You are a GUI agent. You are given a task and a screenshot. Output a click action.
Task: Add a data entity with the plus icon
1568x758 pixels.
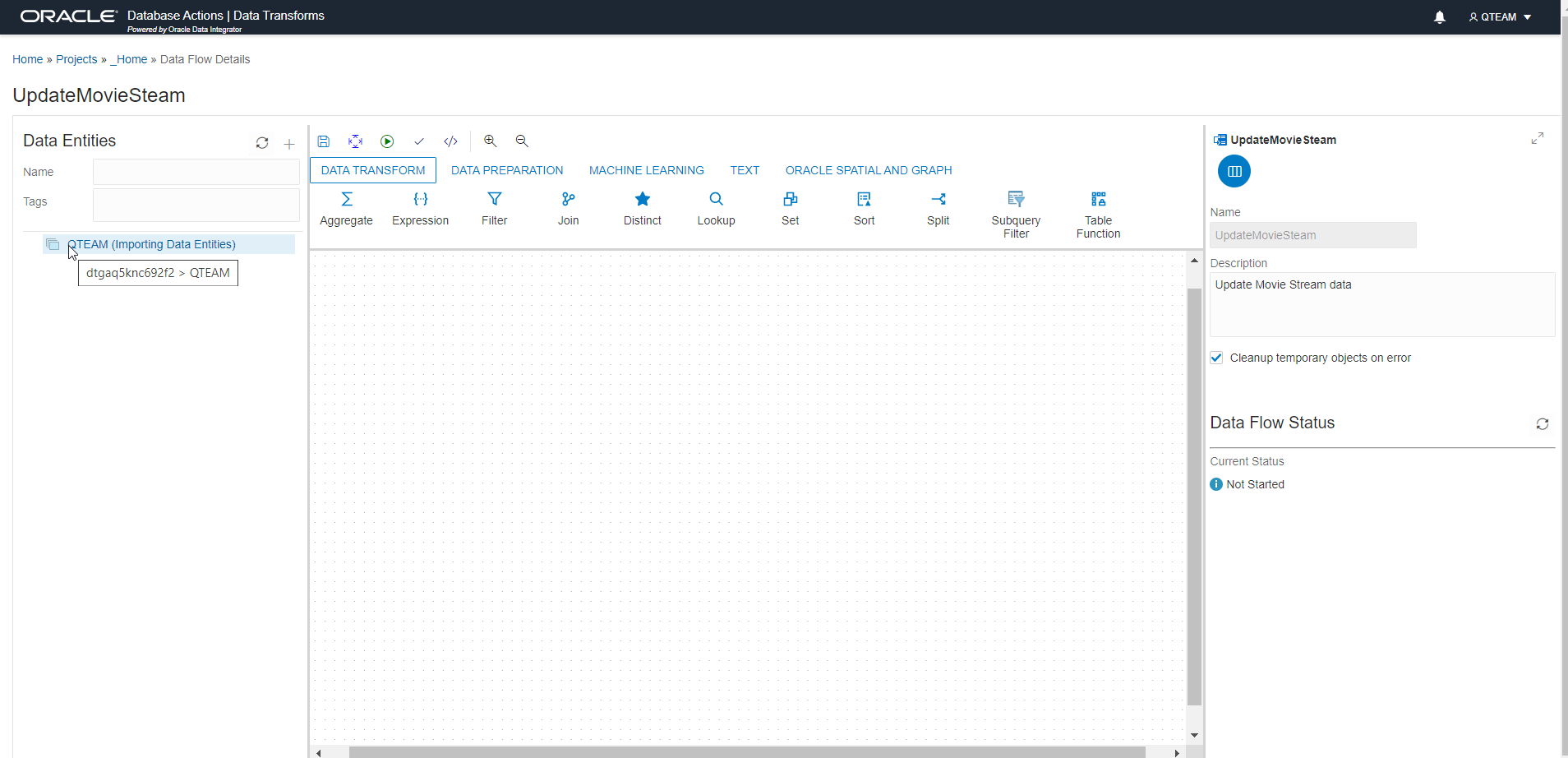click(289, 144)
